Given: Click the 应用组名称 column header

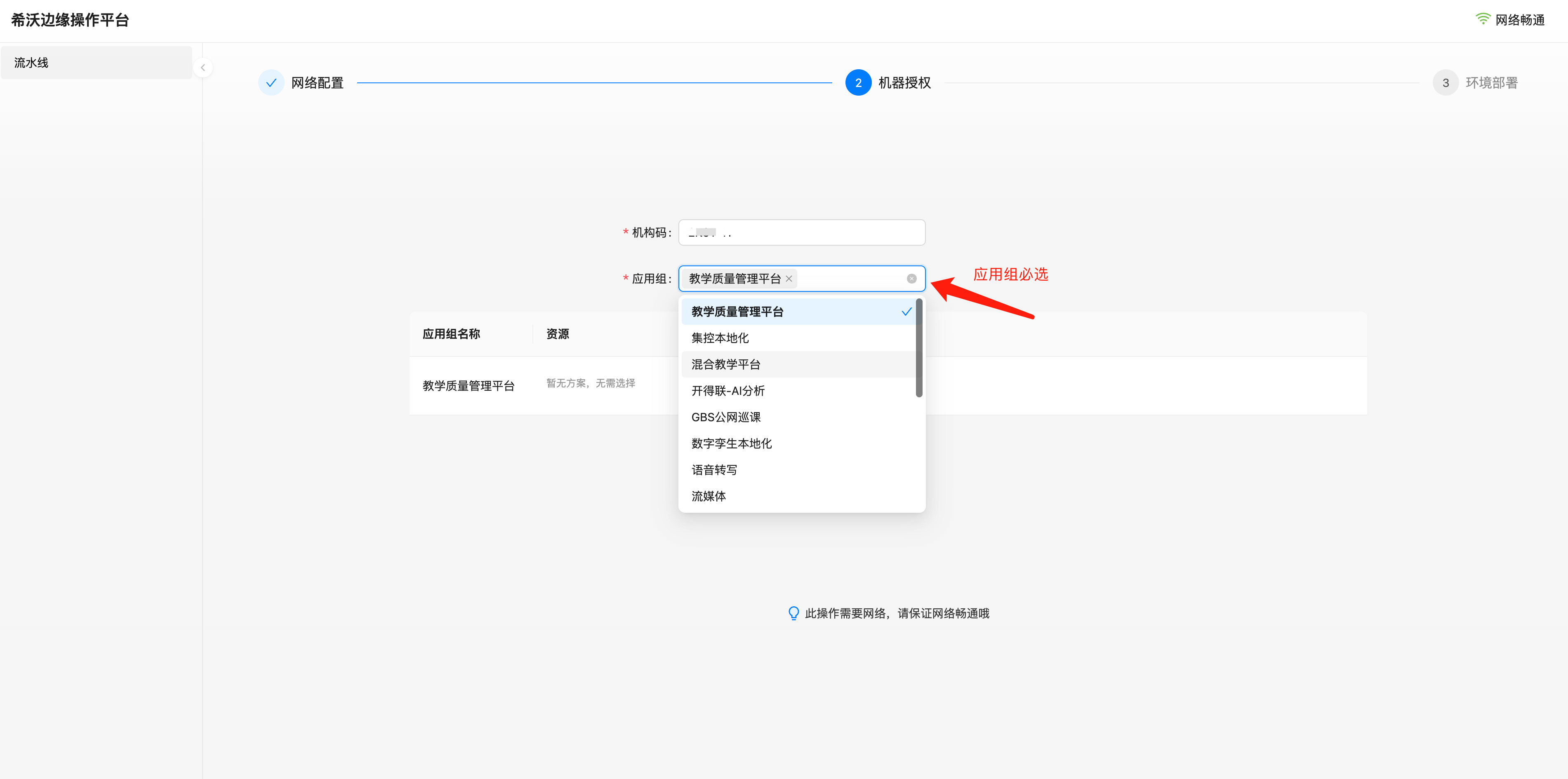Looking at the screenshot, I should (x=451, y=334).
